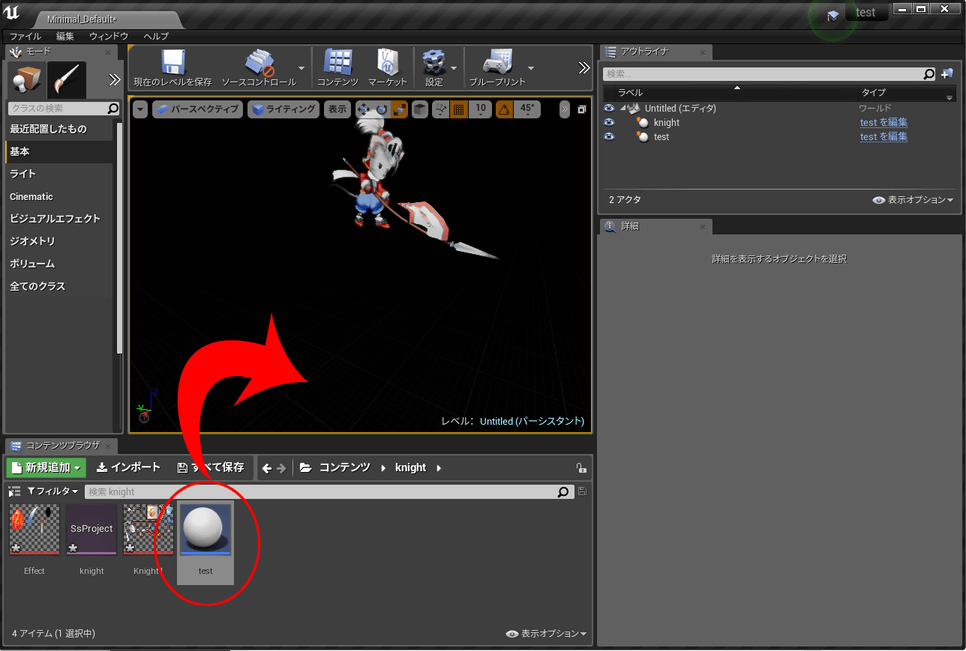Open Blueprints dropdown arrow
Image resolution: width=966 pixels, height=651 pixels.
pyautogui.click(x=530, y=68)
